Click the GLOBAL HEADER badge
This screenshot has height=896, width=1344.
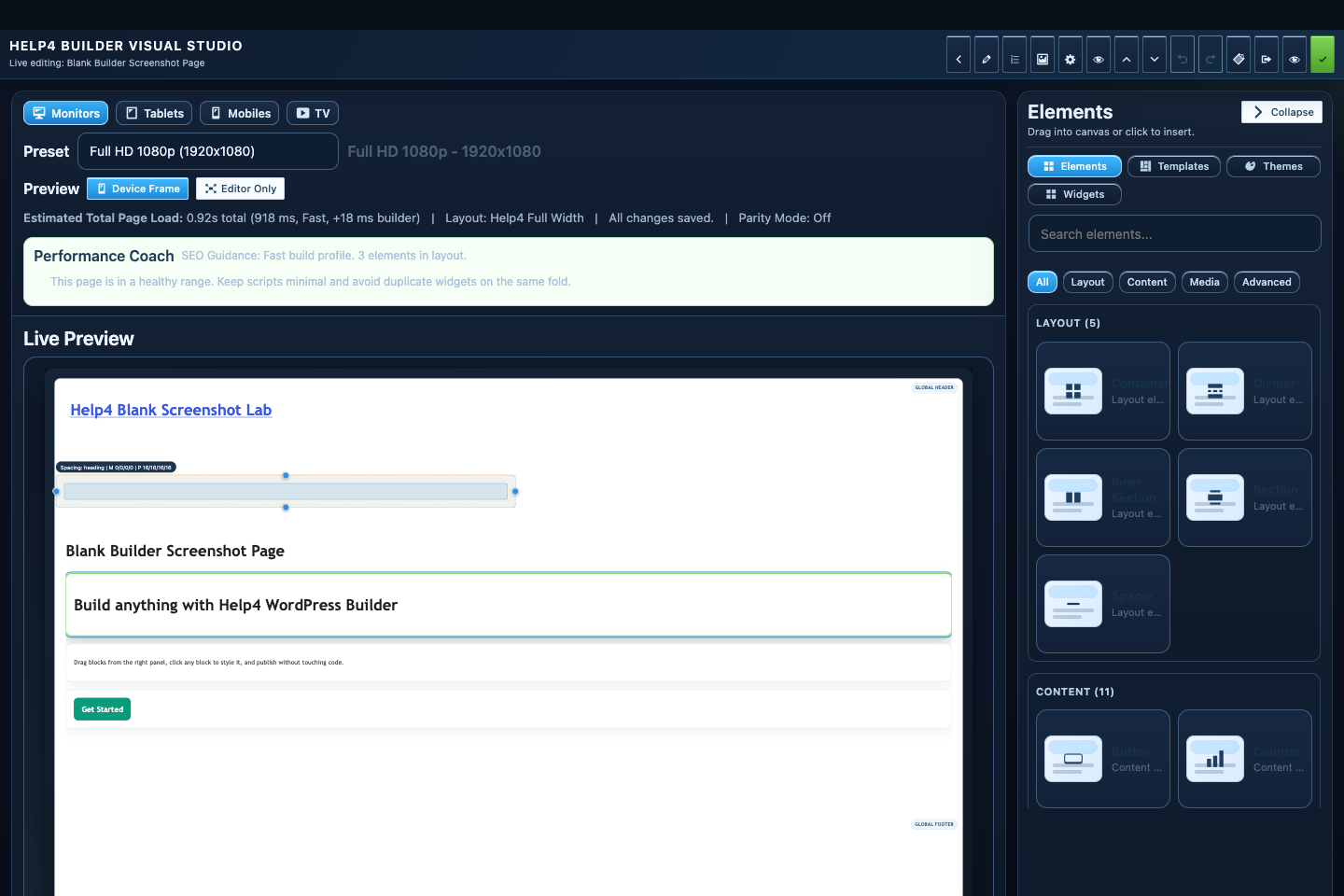934,387
